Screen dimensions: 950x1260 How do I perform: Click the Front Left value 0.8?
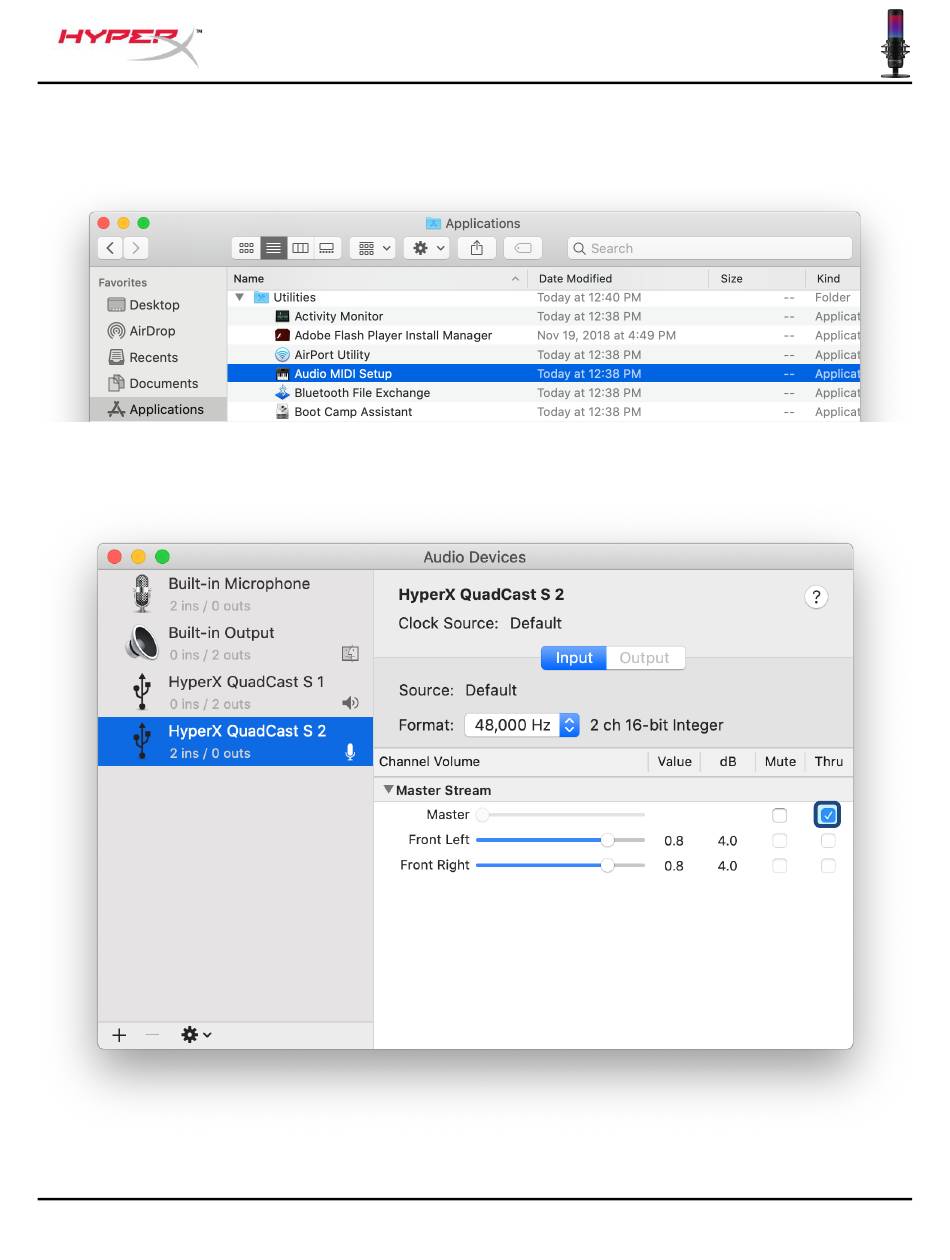point(674,840)
